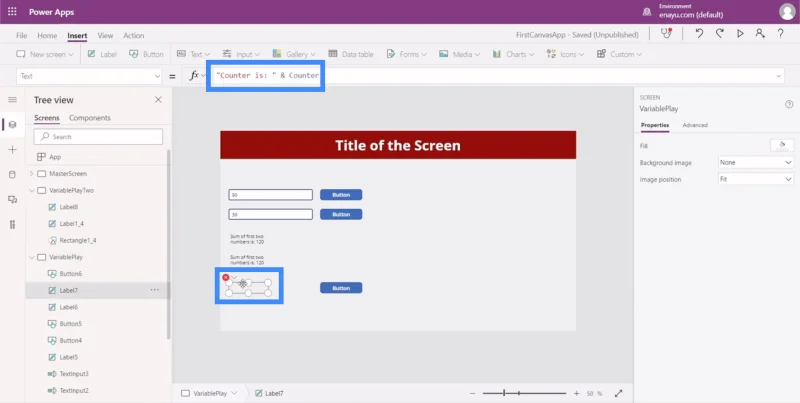The image size is (800, 403).
Task: Click the Tree view search field
Action: click(x=98, y=137)
